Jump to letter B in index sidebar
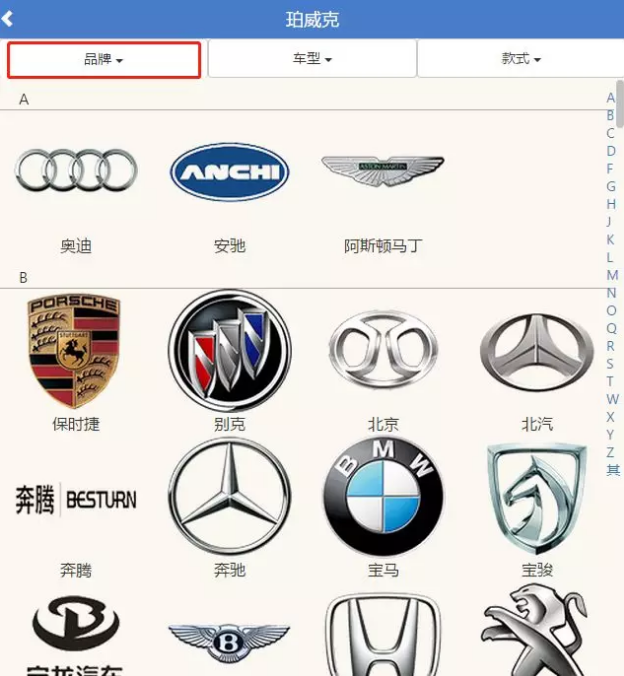 coord(610,116)
